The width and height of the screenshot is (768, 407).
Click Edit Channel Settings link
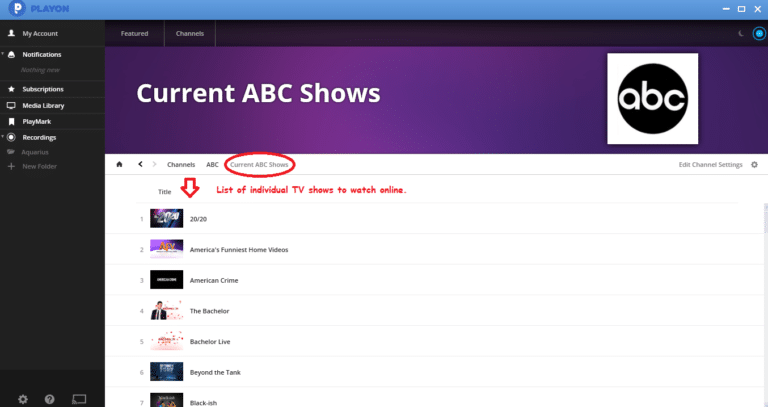pyautogui.click(x=710, y=165)
